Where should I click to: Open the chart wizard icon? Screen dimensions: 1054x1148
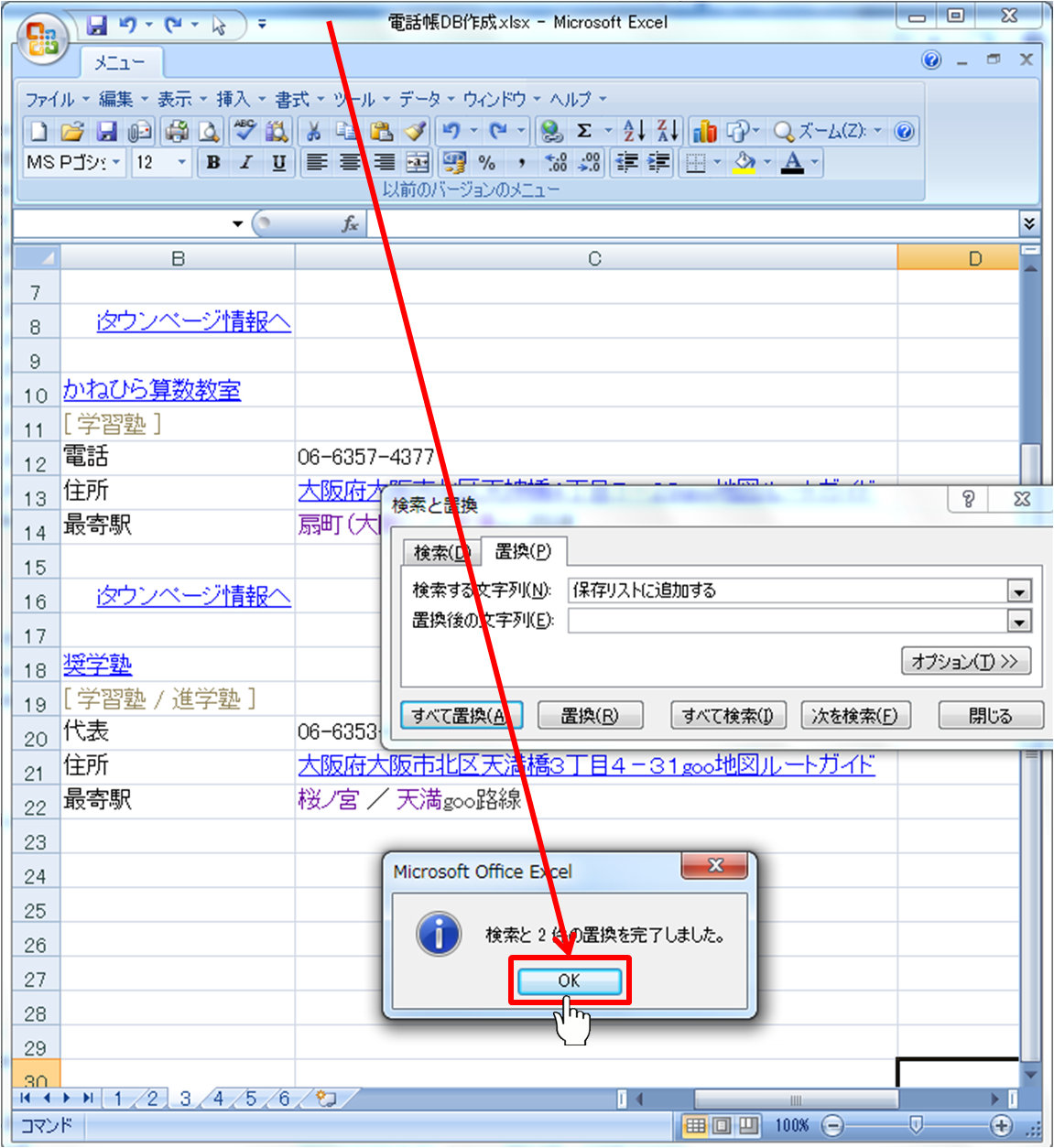pos(704,132)
